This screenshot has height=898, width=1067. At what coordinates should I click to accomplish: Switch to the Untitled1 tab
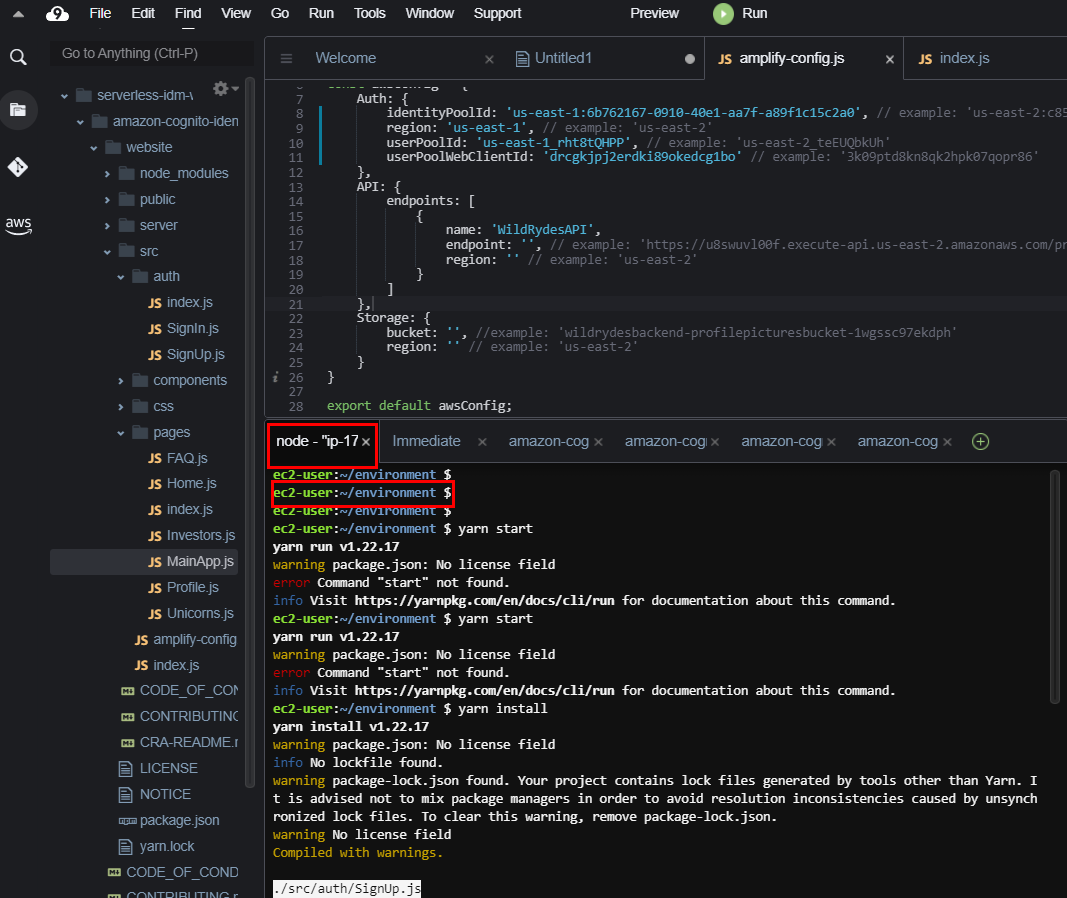click(563, 59)
